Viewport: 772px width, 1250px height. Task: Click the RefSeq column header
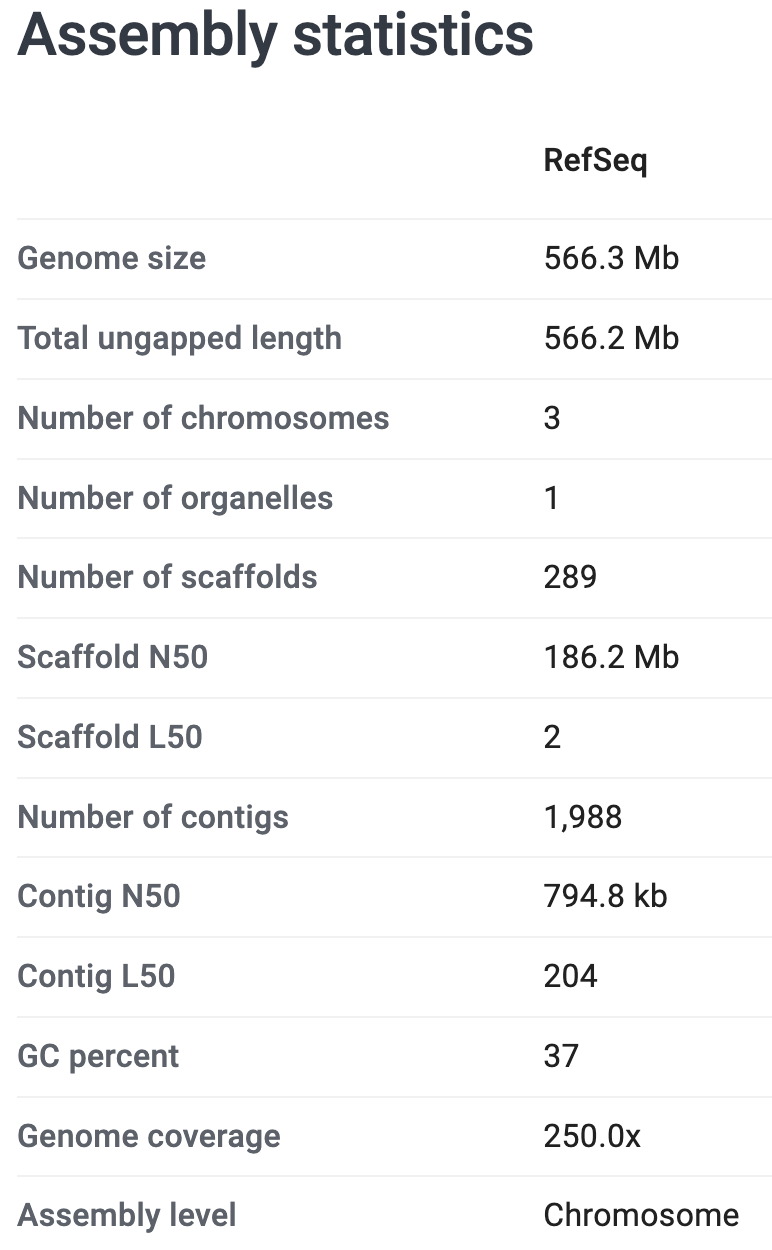pyautogui.click(x=595, y=160)
